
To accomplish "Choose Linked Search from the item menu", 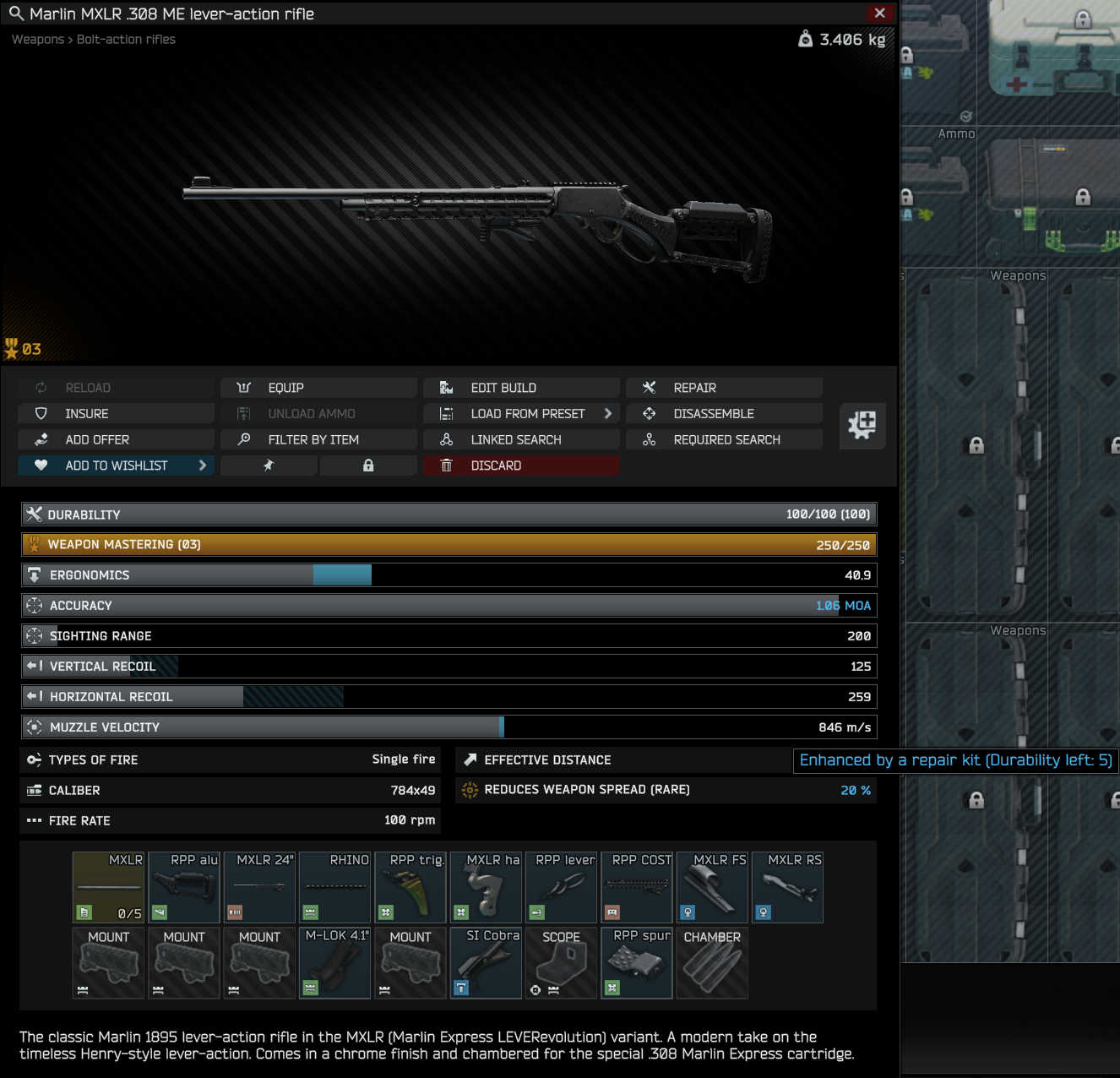I will click(522, 440).
